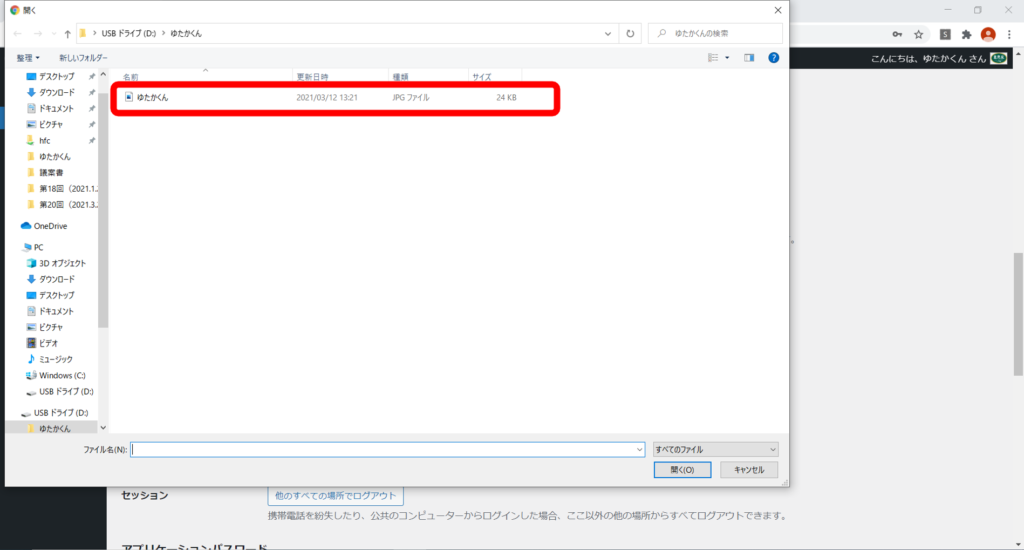Expand the すべてのファイル file type dropdown
This screenshot has height=550, width=1024.
point(714,450)
